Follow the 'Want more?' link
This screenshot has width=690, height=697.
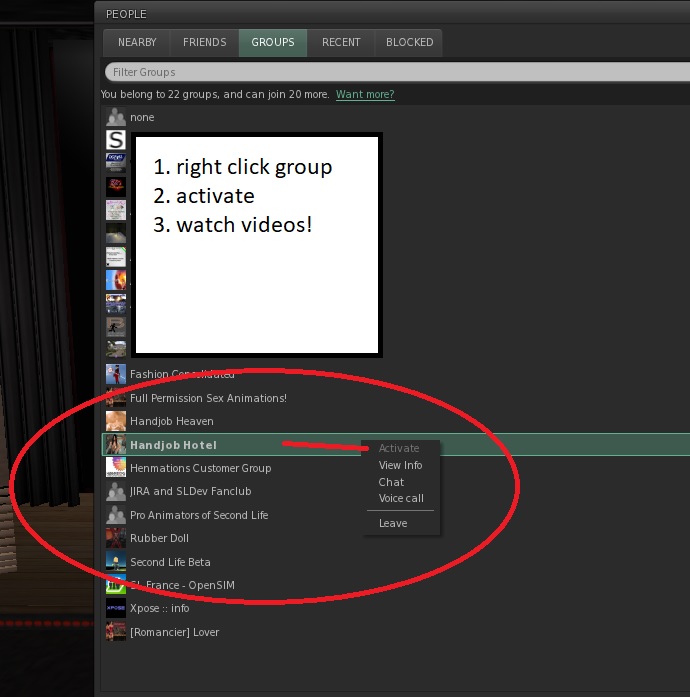click(x=365, y=94)
